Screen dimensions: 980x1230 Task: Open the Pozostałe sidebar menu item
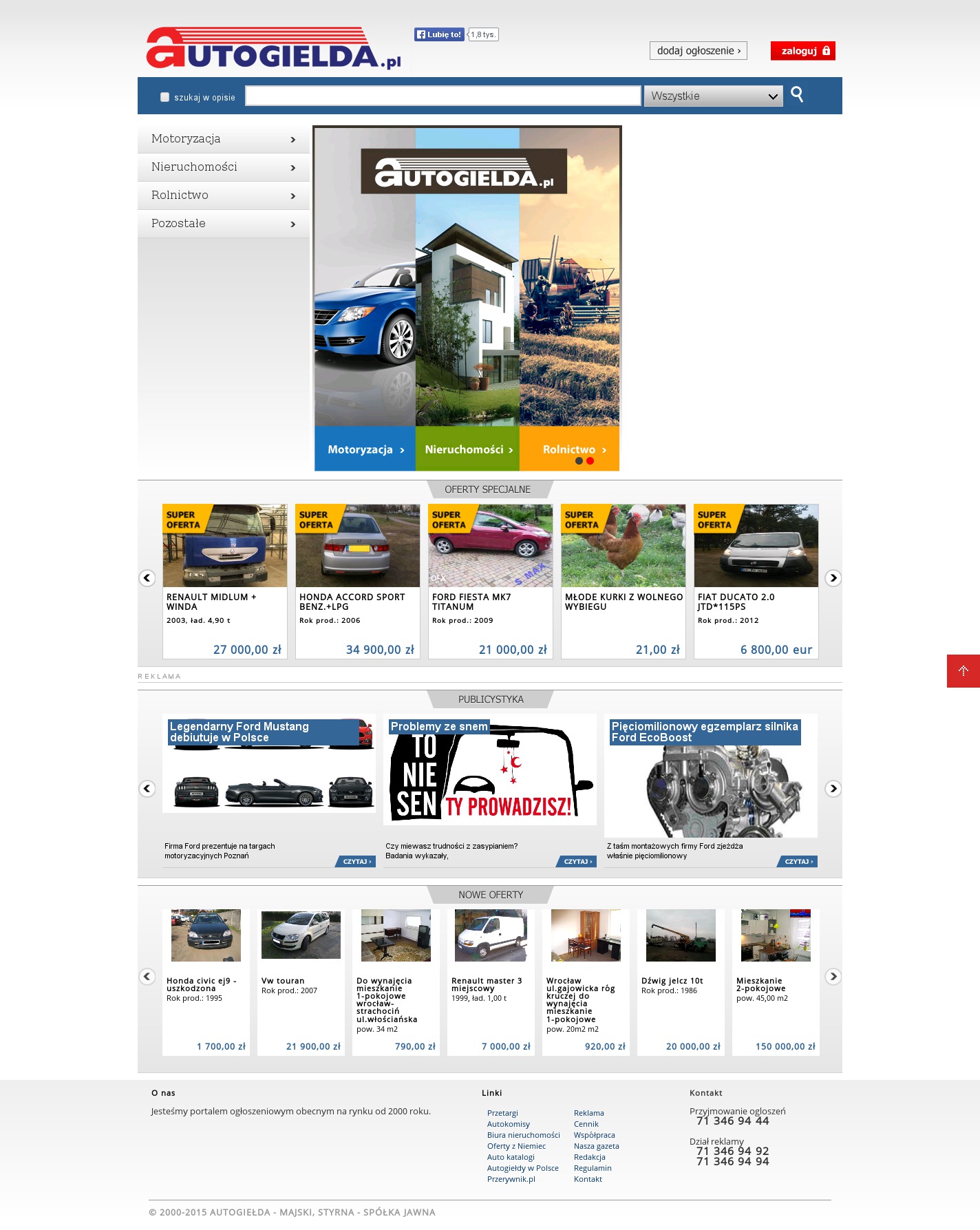pos(223,224)
